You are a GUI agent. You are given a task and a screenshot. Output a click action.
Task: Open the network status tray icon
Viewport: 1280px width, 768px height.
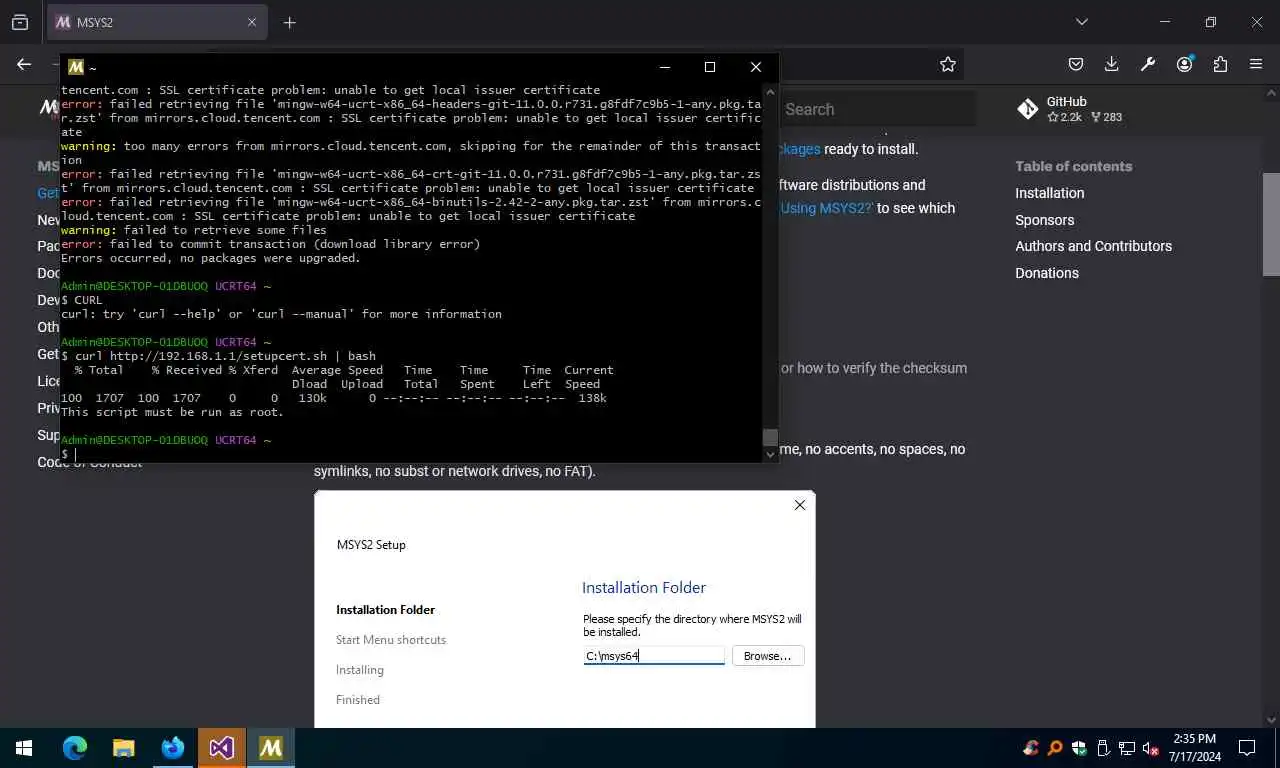point(1127,748)
